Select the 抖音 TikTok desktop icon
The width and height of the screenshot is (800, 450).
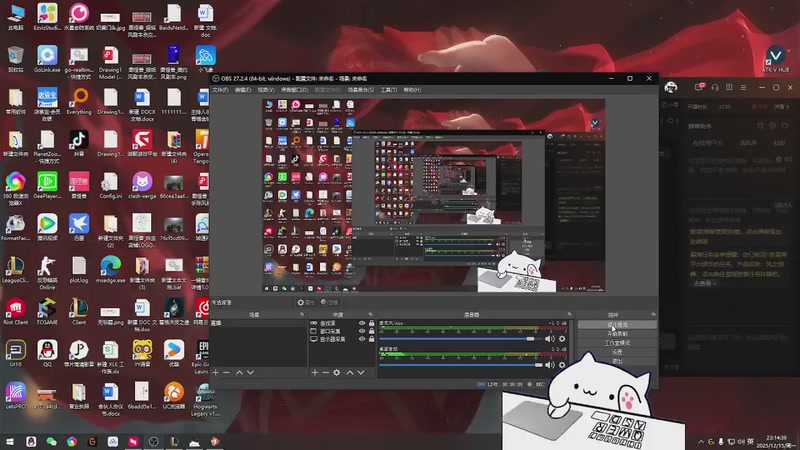pyautogui.click(x=79, y=143)
